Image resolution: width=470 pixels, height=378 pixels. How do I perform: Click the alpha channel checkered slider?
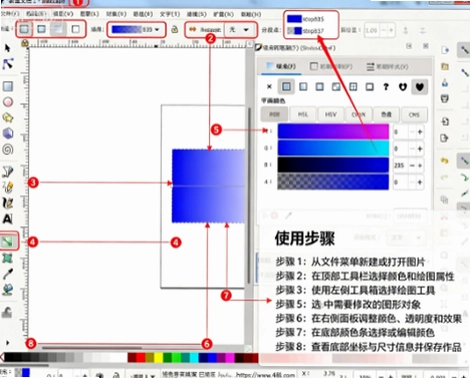333,182
